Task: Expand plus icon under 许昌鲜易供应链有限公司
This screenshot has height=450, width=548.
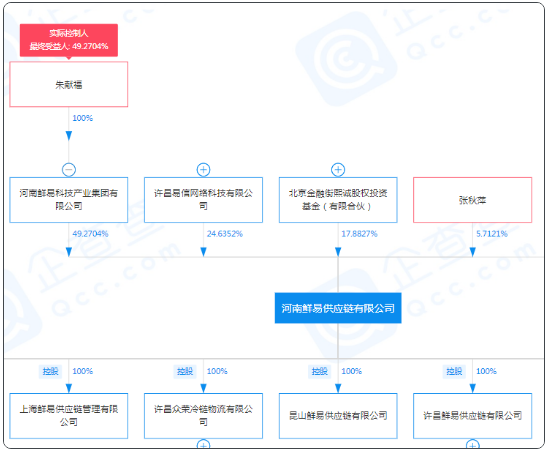Action: point(473,444)
